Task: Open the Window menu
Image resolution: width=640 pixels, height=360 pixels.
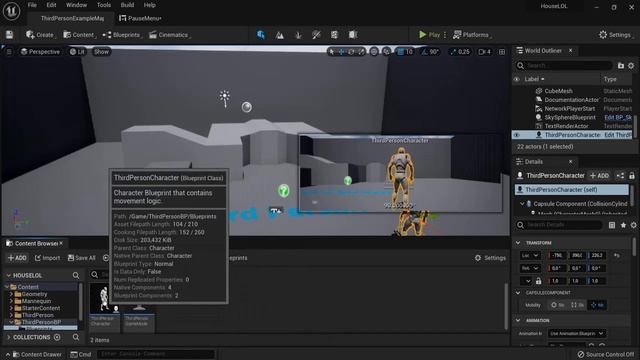Action: coord(76,5)
